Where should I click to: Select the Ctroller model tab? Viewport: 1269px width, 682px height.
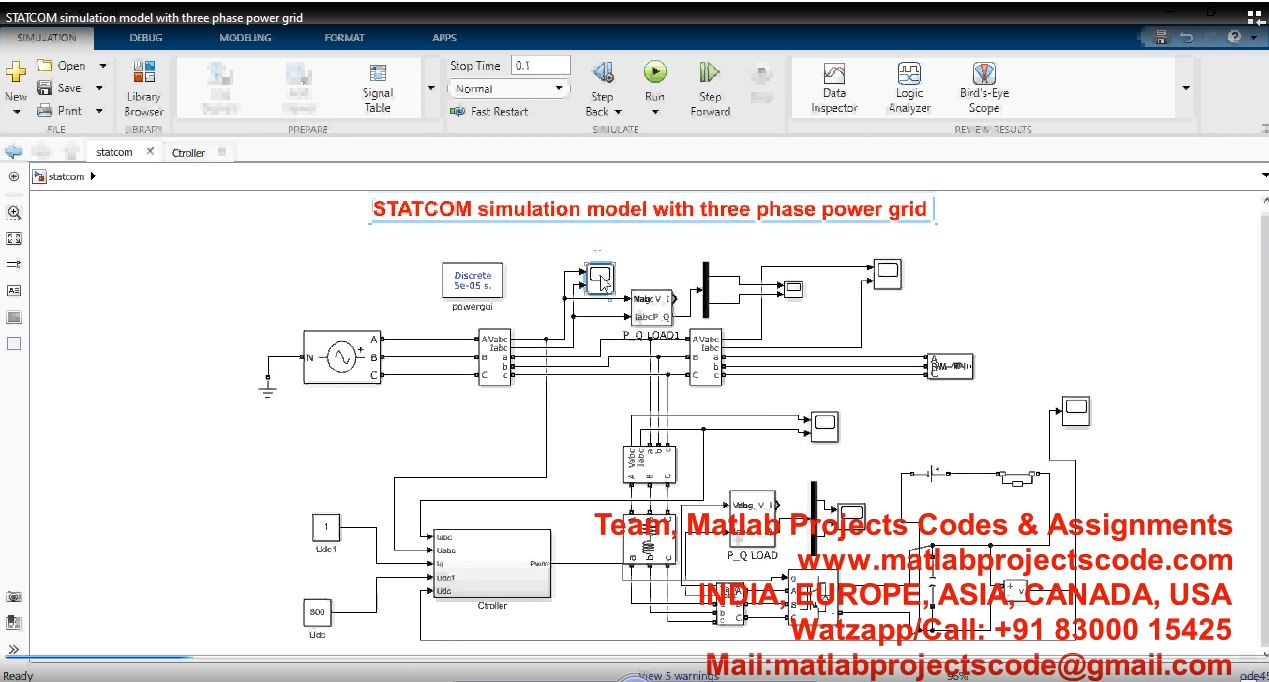click(x=188, y=153)
